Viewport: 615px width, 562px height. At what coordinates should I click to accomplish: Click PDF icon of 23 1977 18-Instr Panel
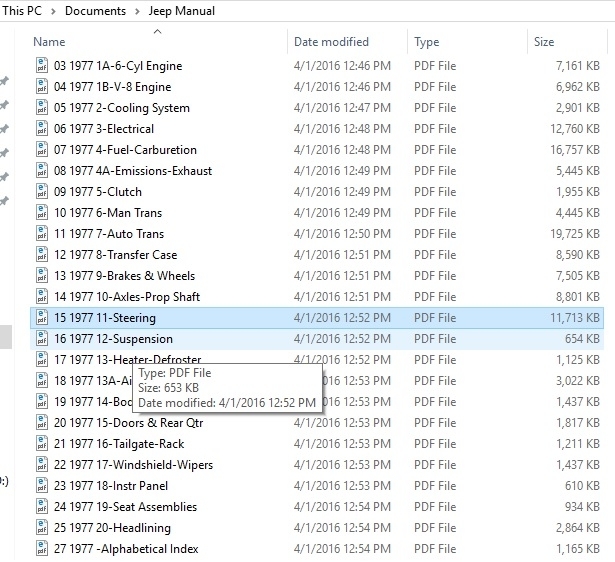tap(42, 486)
